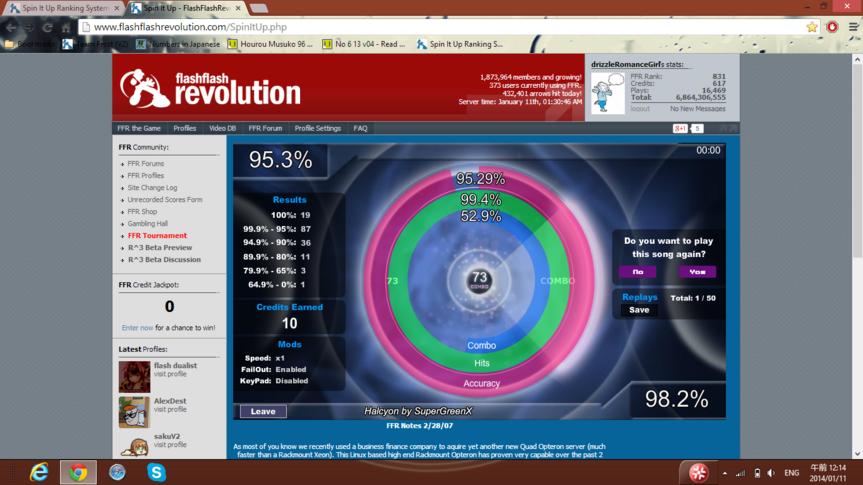Open the Hourou Musuko 96 bookmark
Viewport: 863px width, 485px height.
tap(270, 44)
